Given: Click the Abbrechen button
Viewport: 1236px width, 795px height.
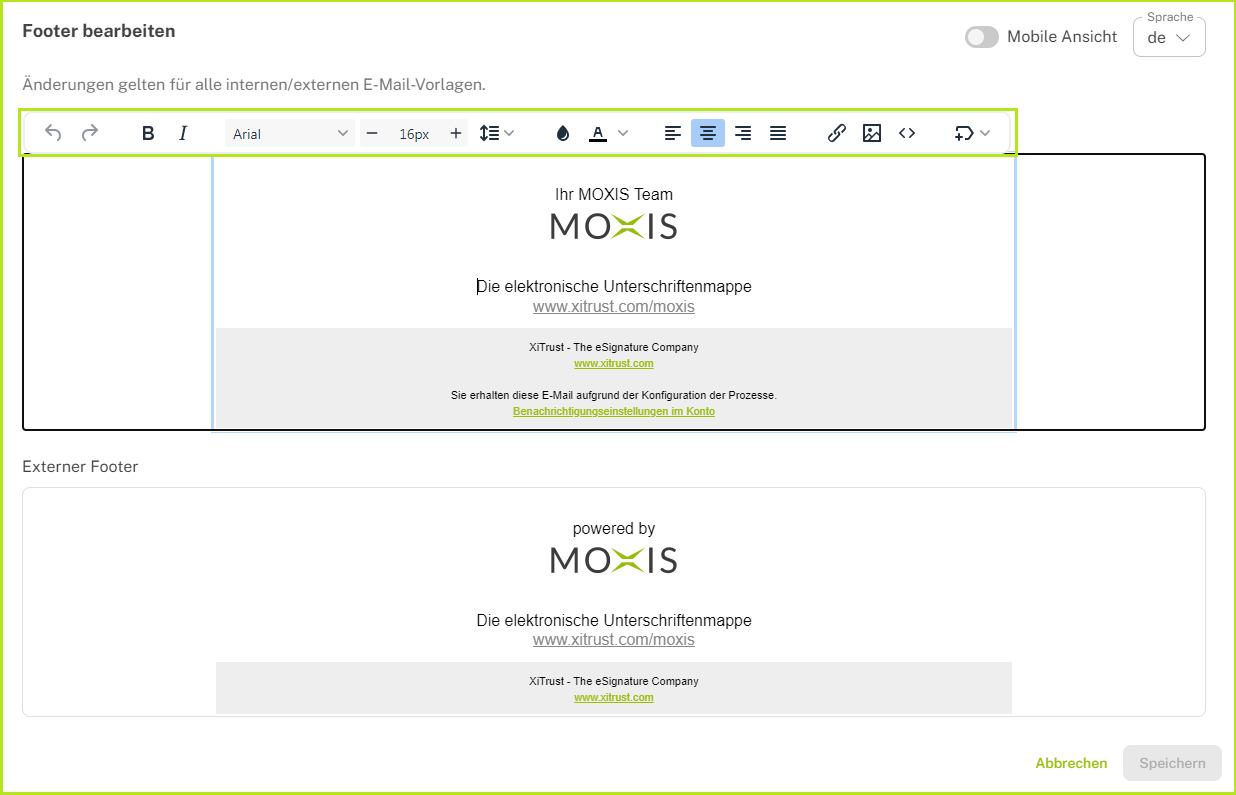Looking at the screenshot, I should [1071, 763].
